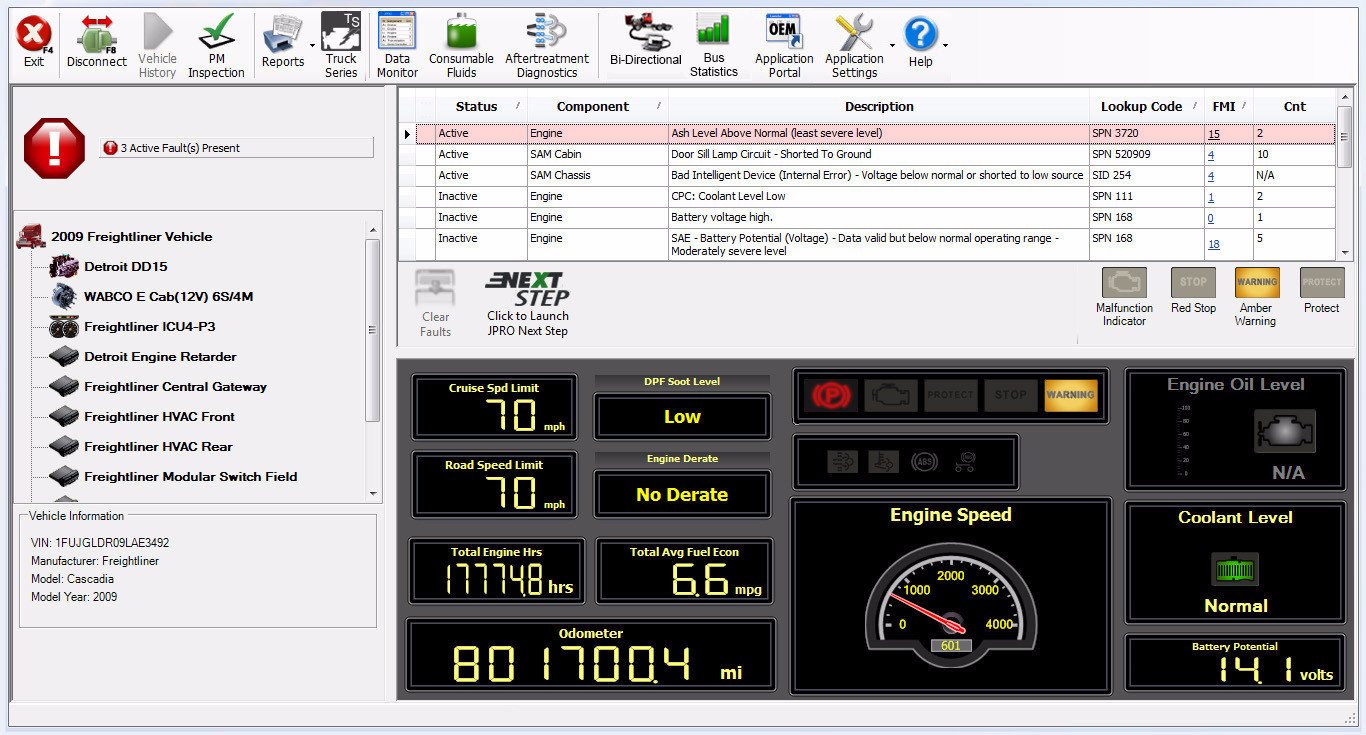Disconnect from the vehicle
The image size is (1366, 735).
click(95, 40)
